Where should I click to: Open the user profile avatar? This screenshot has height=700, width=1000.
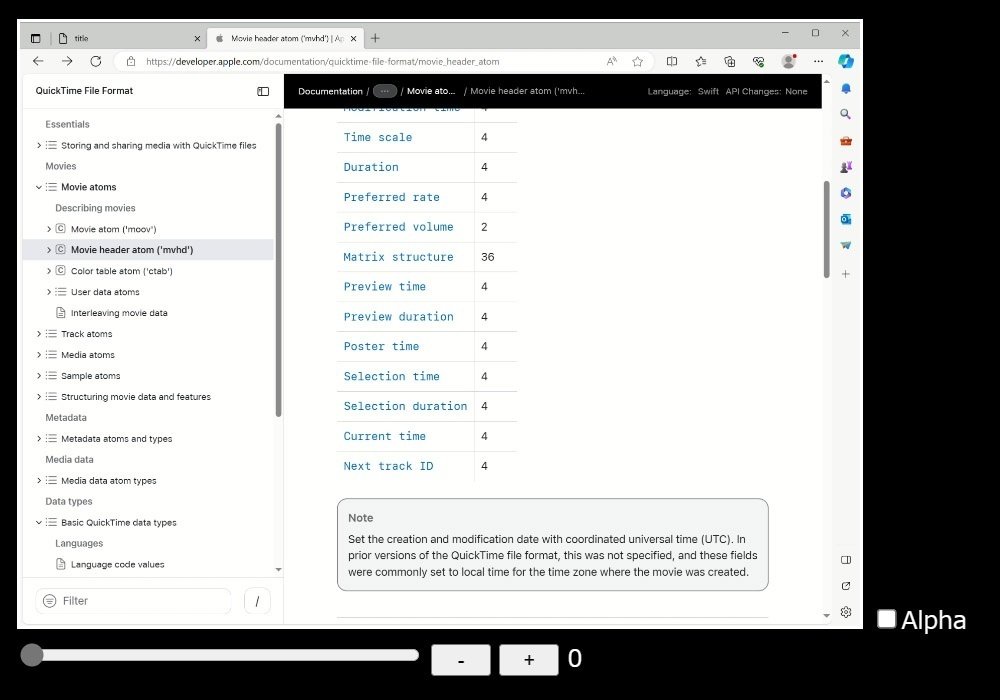[x=789, y=61]
